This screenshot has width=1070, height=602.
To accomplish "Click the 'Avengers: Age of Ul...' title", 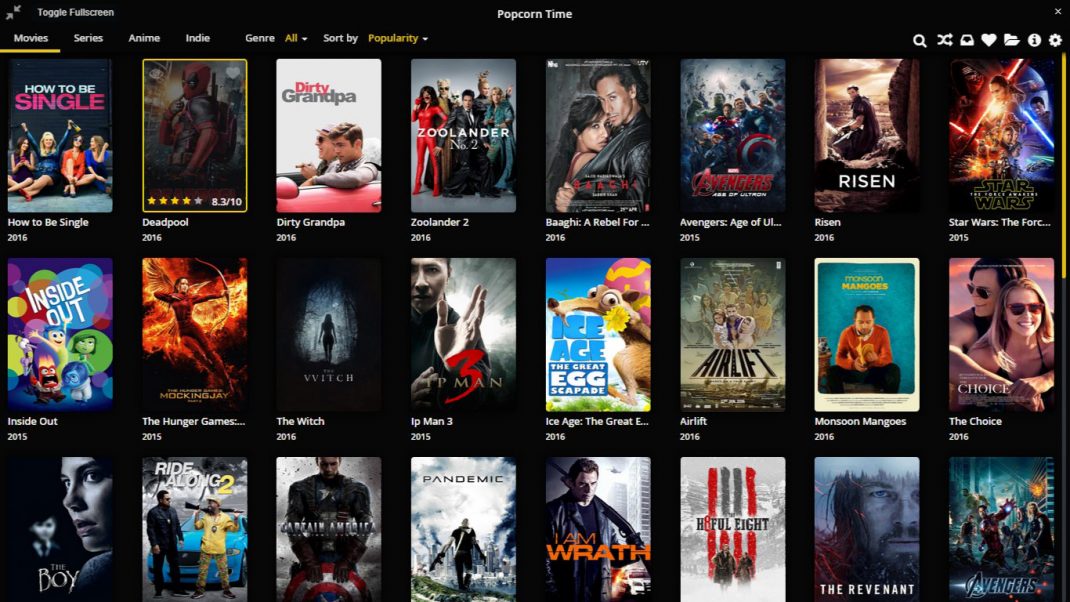I will 730,222.
